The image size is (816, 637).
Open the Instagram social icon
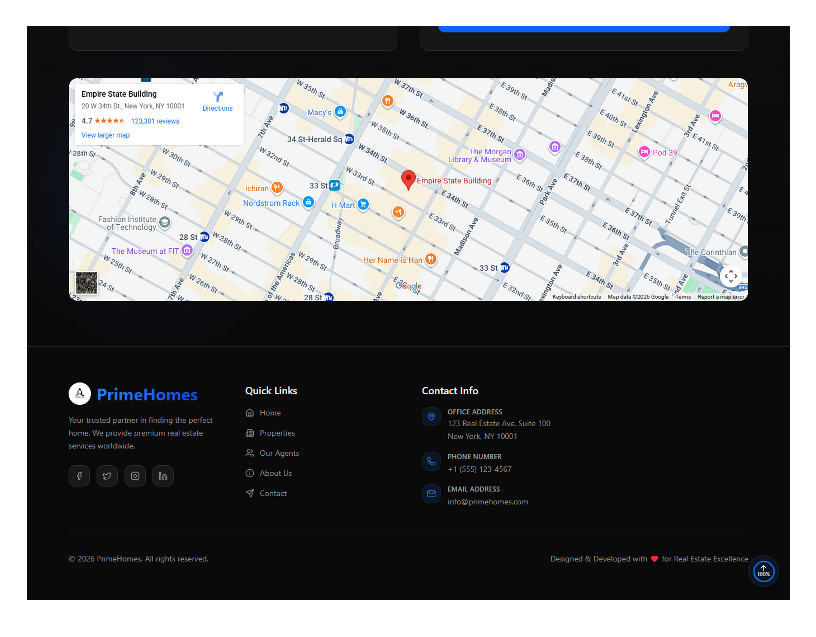[135, 476]
